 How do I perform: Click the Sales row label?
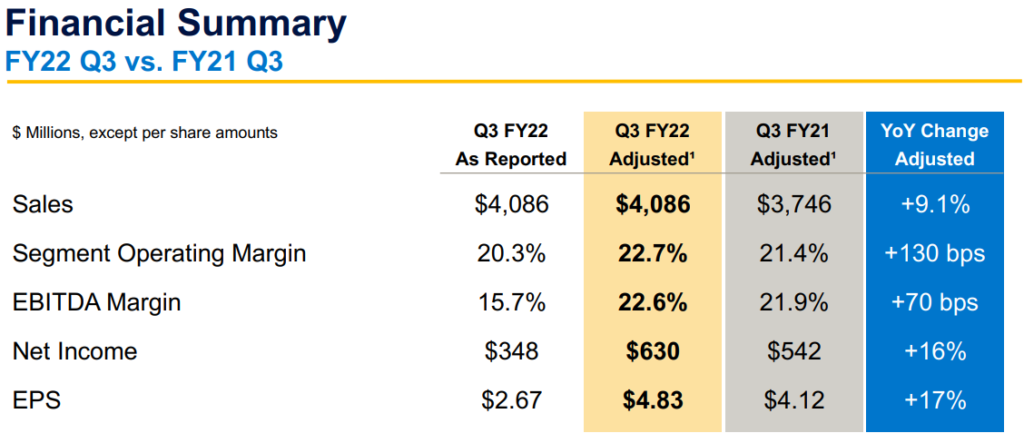click(43, 205)
